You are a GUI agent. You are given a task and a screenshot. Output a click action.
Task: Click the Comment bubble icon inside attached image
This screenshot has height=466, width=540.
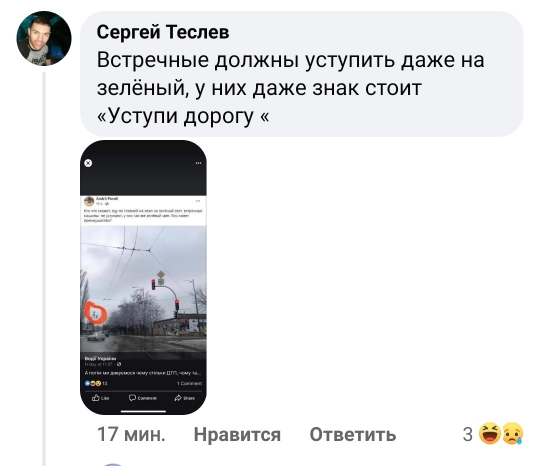[x=132, y=398]
